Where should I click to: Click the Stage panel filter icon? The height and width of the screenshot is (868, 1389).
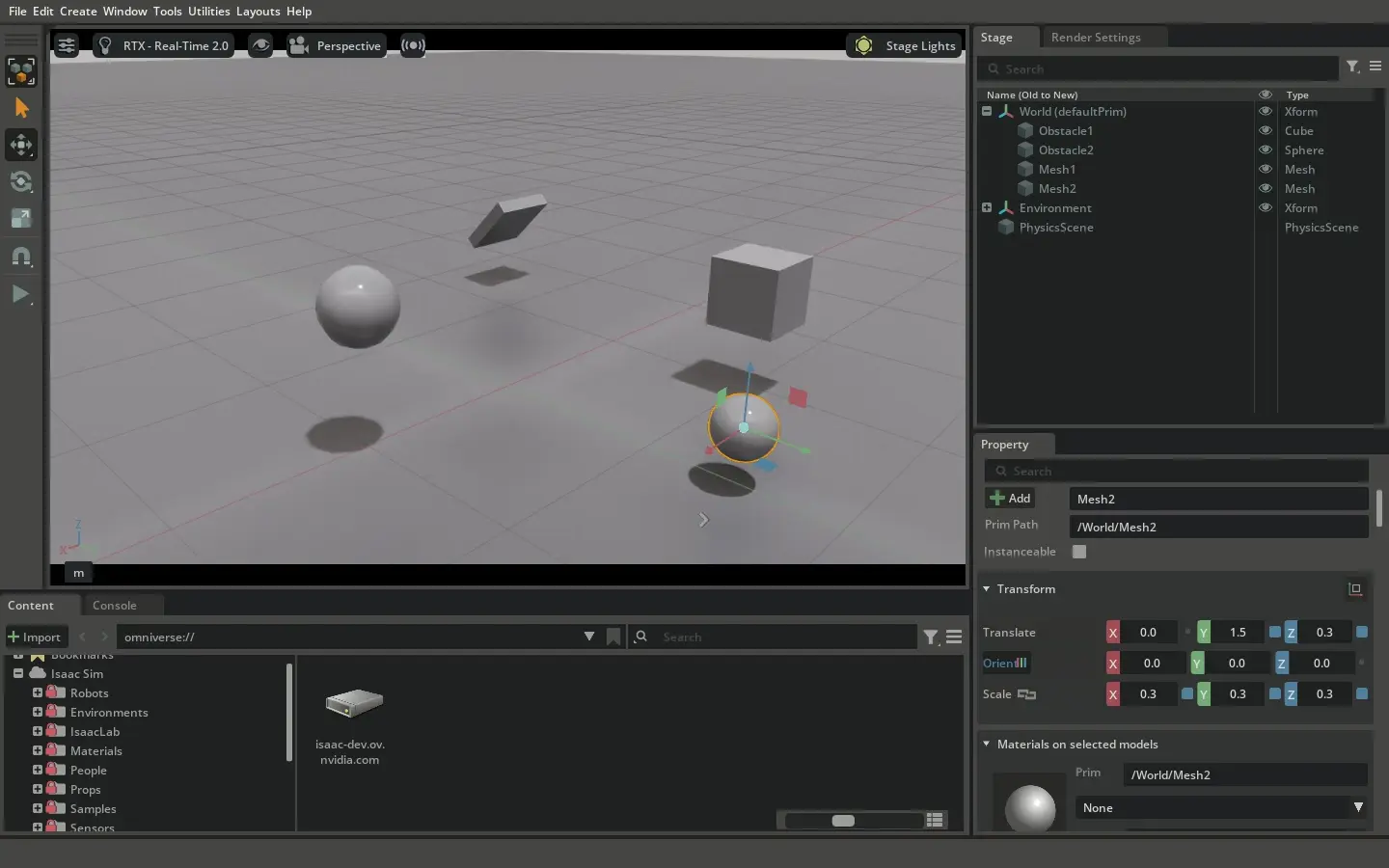tap(1353, 67)
